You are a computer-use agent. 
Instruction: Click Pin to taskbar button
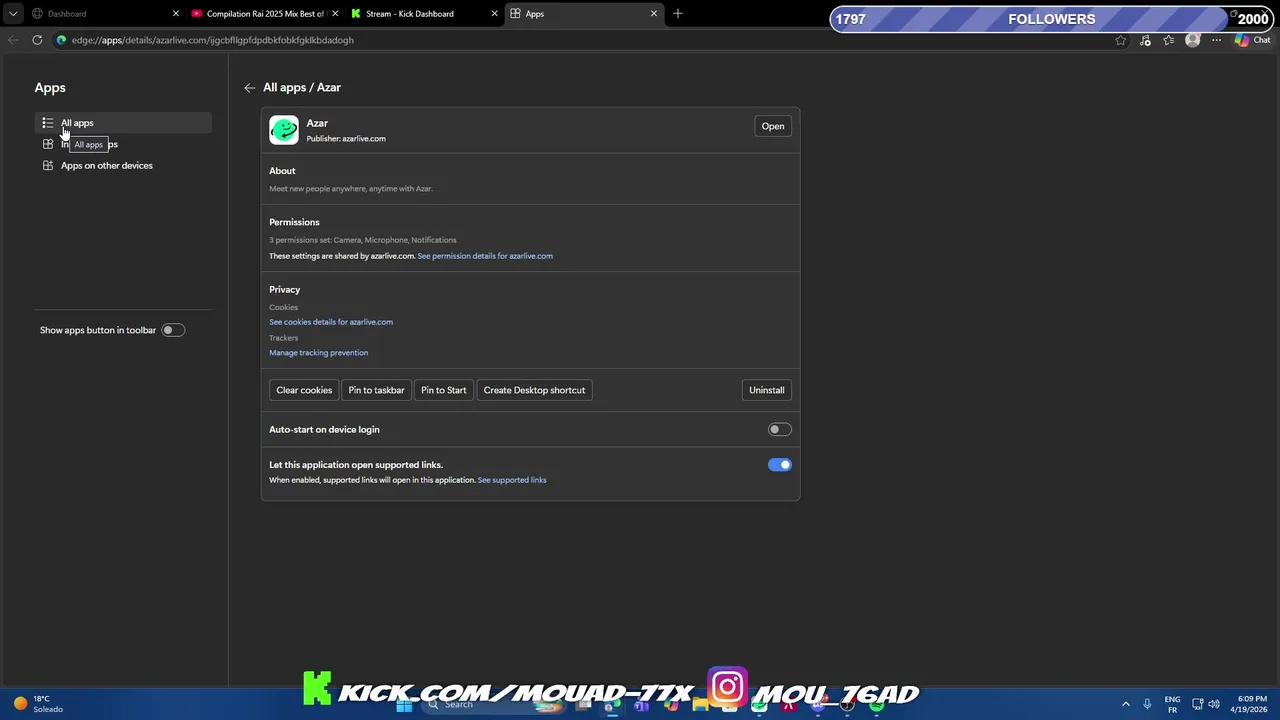click(x=376, y=390)
